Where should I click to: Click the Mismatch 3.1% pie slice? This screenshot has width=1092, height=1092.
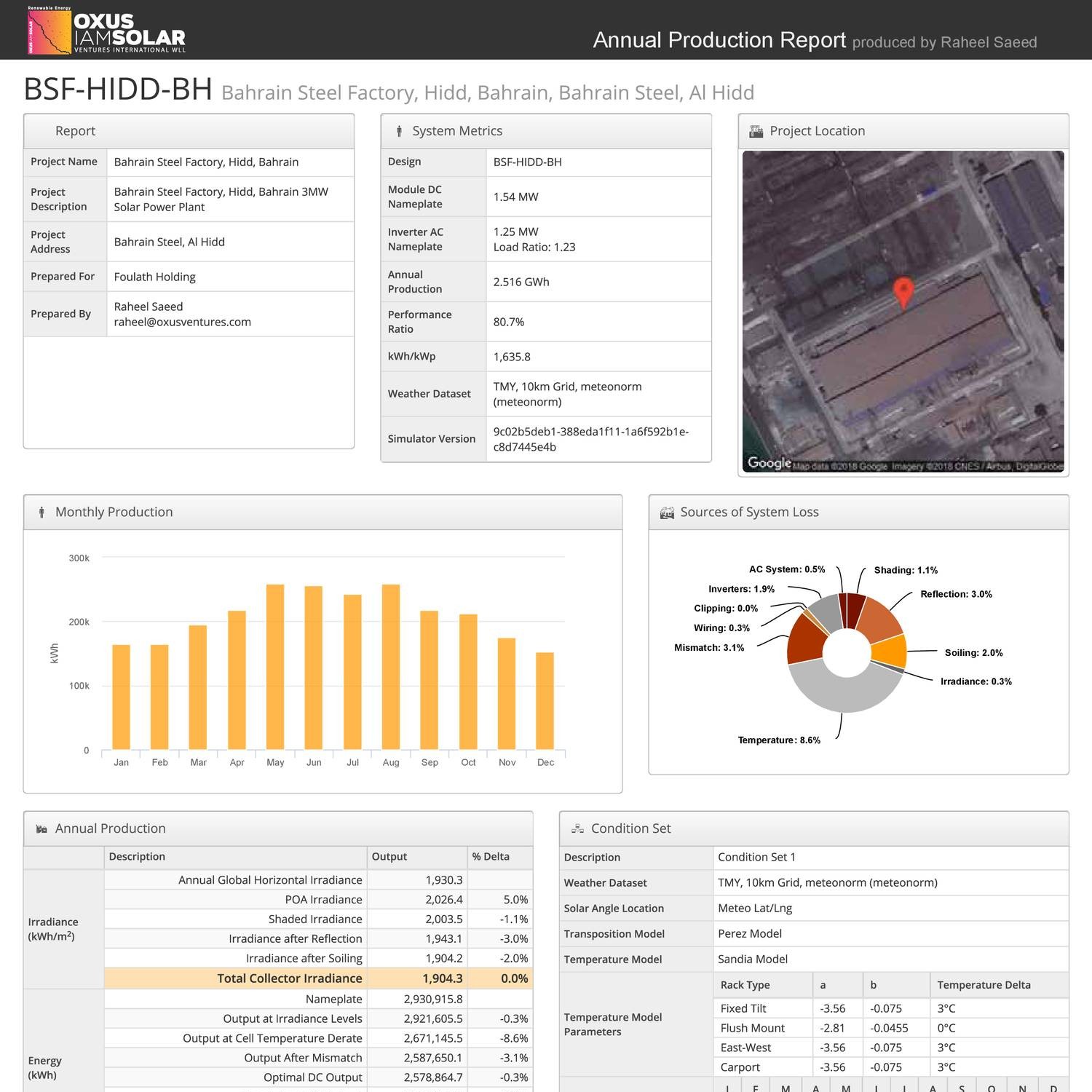pyautogui.click(x=804, y=641)
